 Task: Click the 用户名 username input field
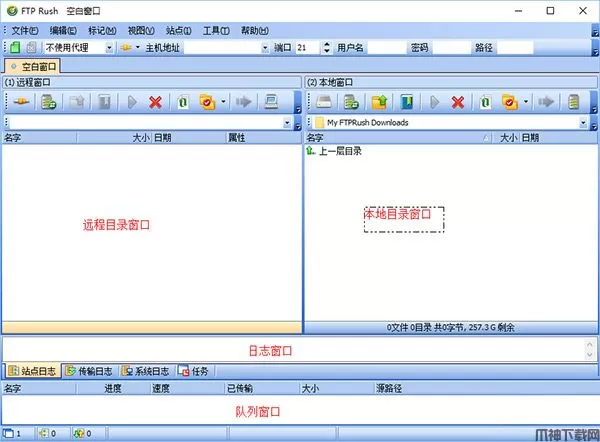[386, 48]
